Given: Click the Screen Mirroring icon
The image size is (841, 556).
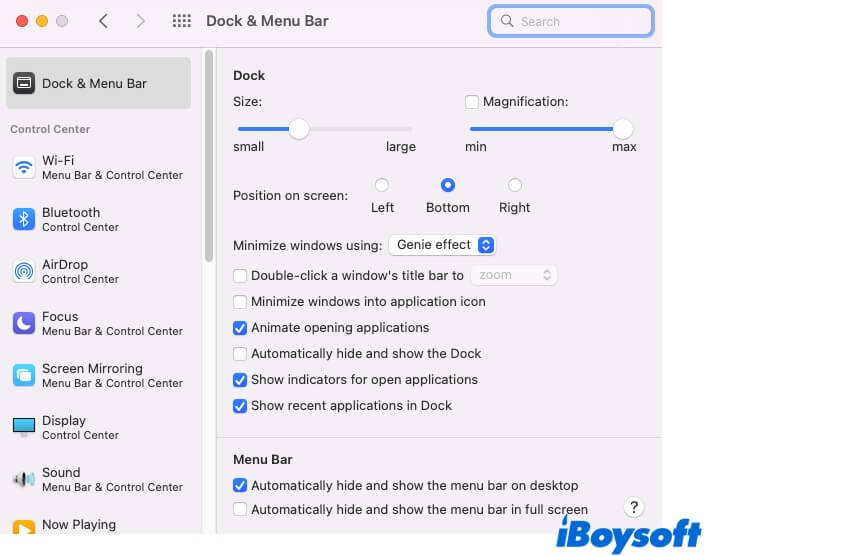Looking at the screenshot, I should click(24, 375).
